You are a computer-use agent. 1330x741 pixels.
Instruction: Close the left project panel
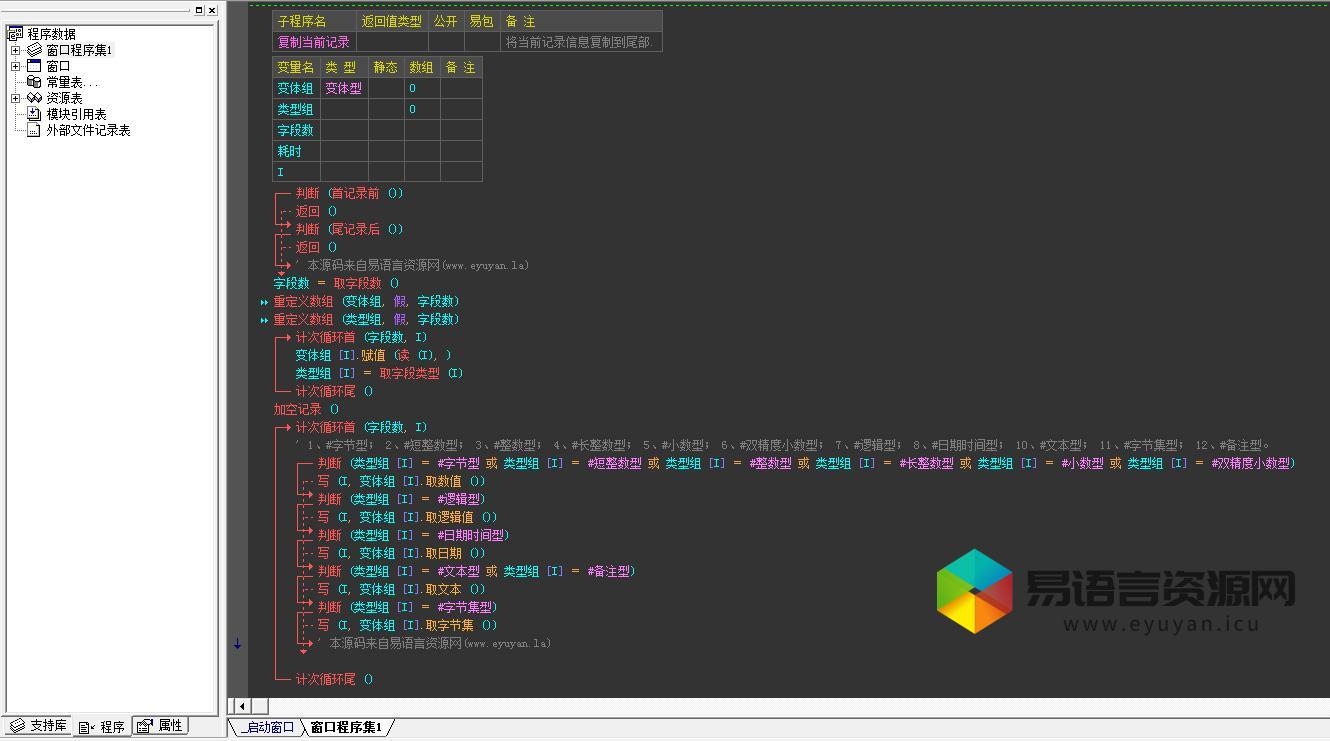(212, 10)
